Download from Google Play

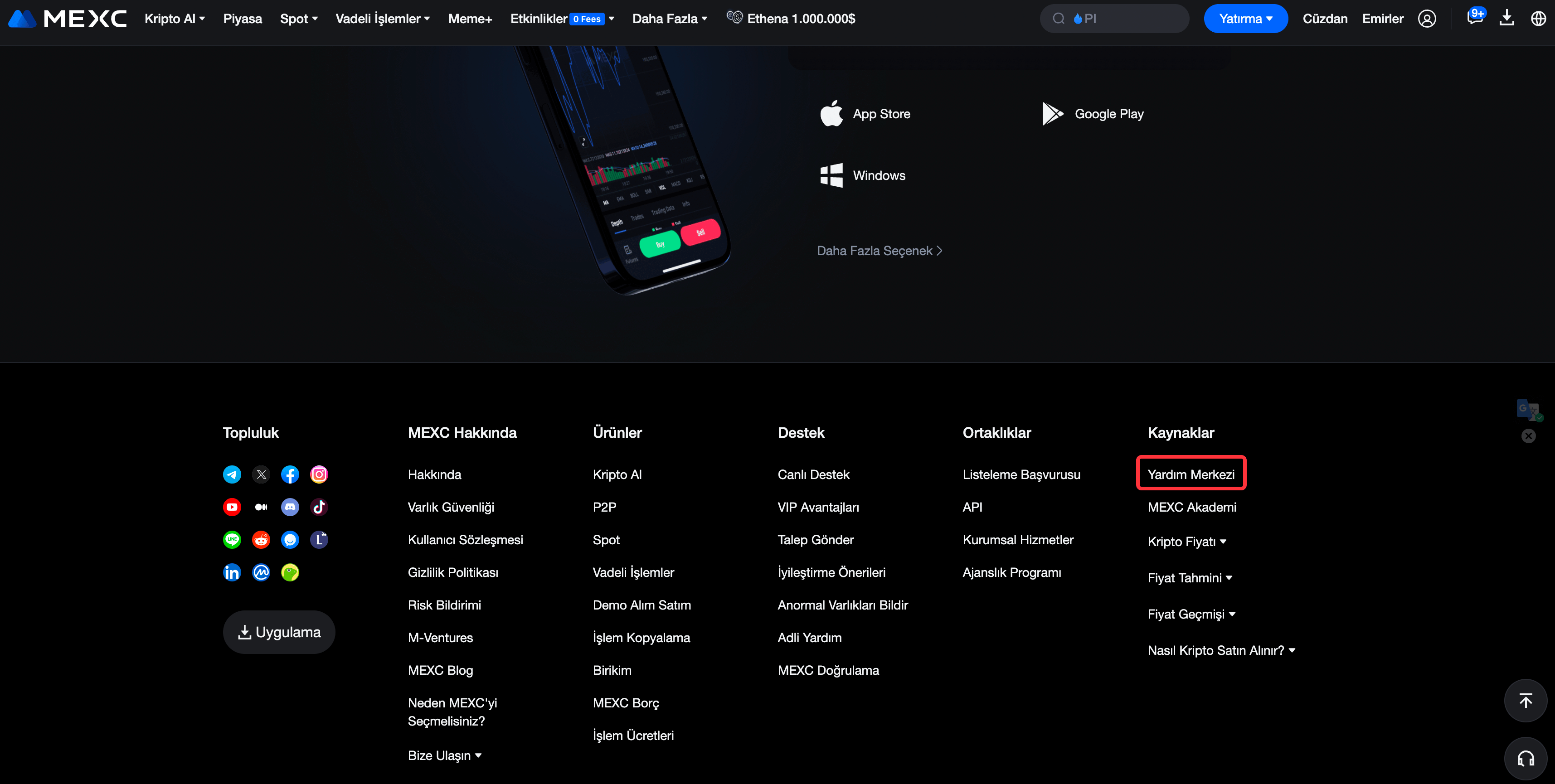(1093, 113)
